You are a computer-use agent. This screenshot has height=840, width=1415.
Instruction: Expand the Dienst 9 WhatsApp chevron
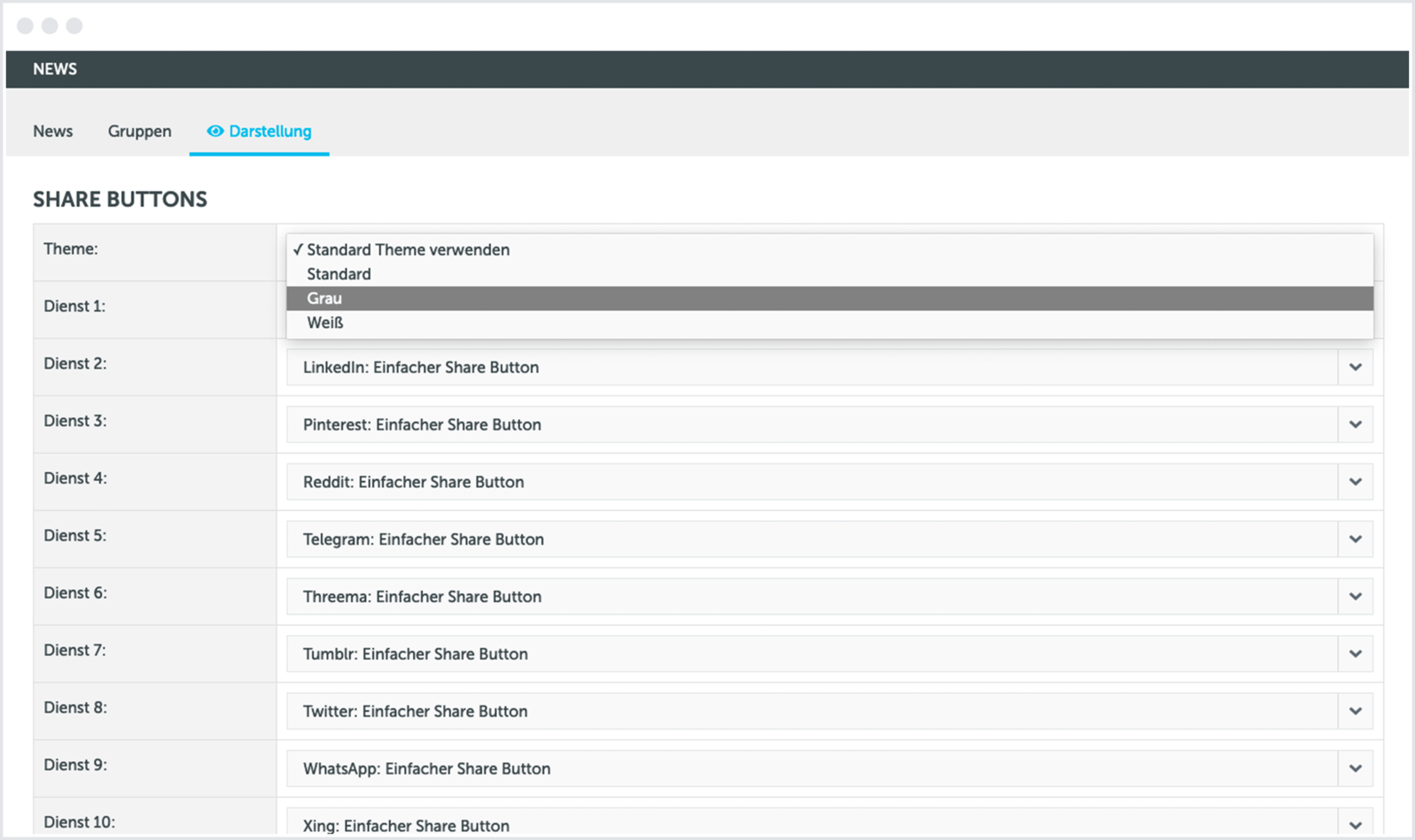click(x=1355, y=768)
